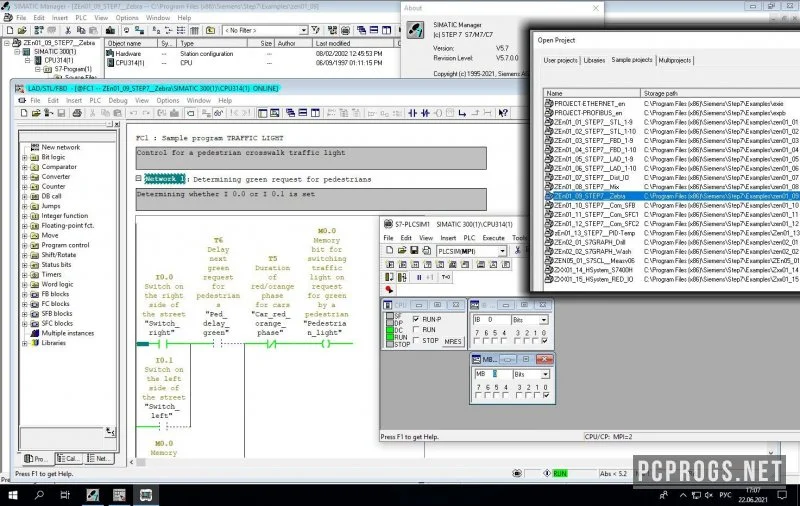
Task: Click the Print icon in LAD/STL/FBD toolbar
Action: point(77,113)
